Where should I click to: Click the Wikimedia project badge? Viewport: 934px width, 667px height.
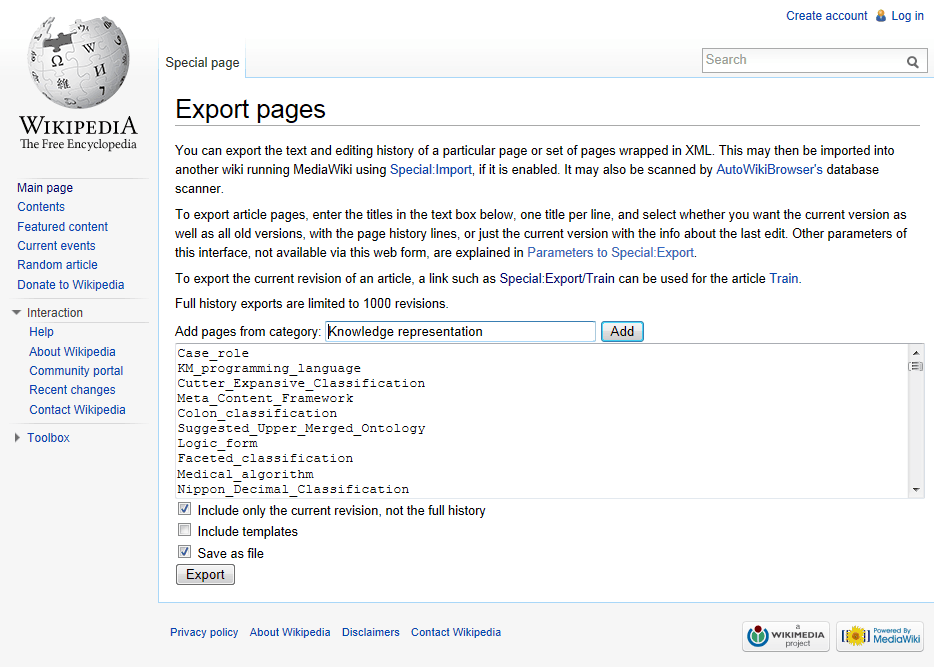tap(785, 636)
